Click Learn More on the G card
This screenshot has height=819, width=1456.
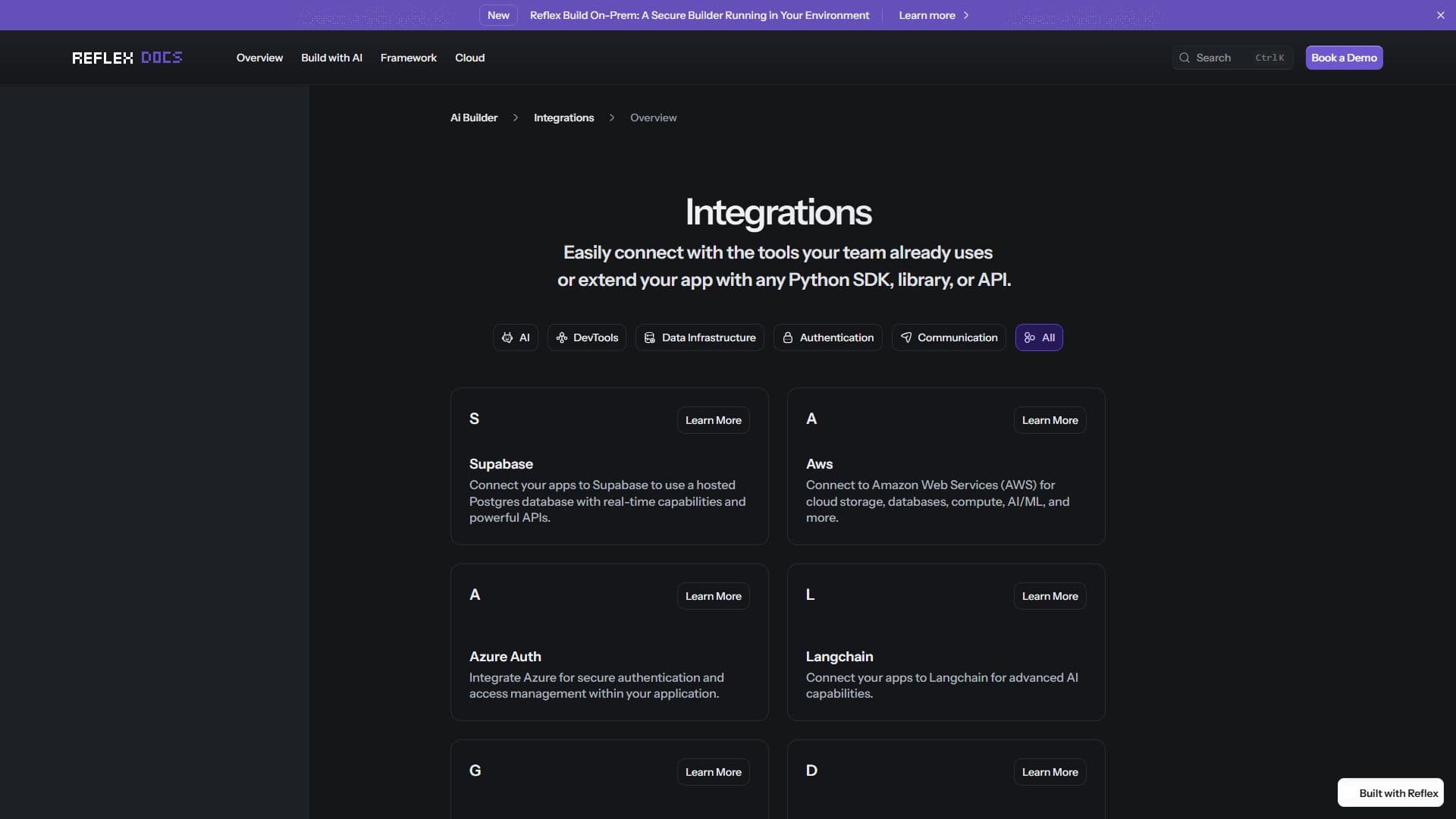714,772
